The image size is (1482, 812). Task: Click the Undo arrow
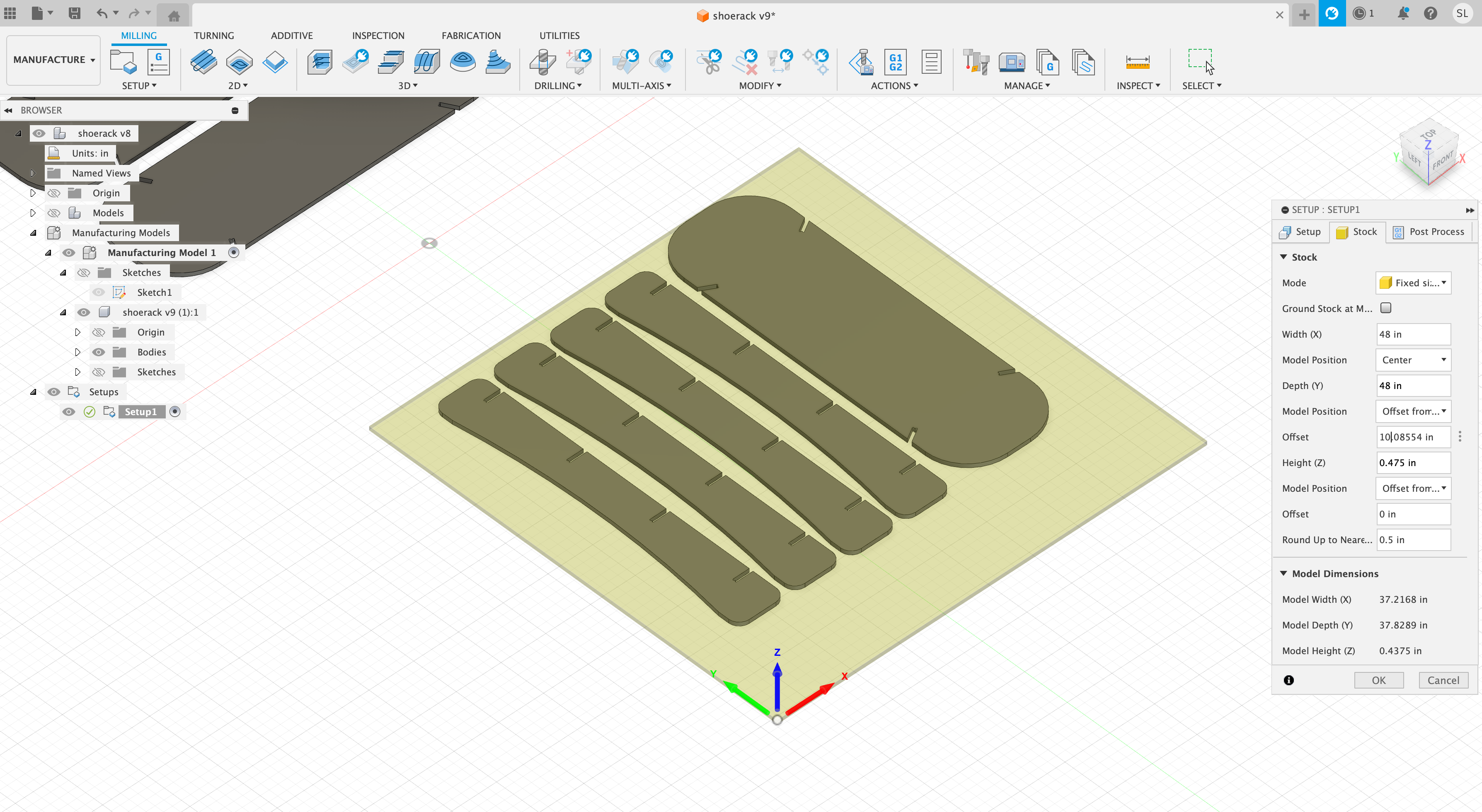(102, 13)
